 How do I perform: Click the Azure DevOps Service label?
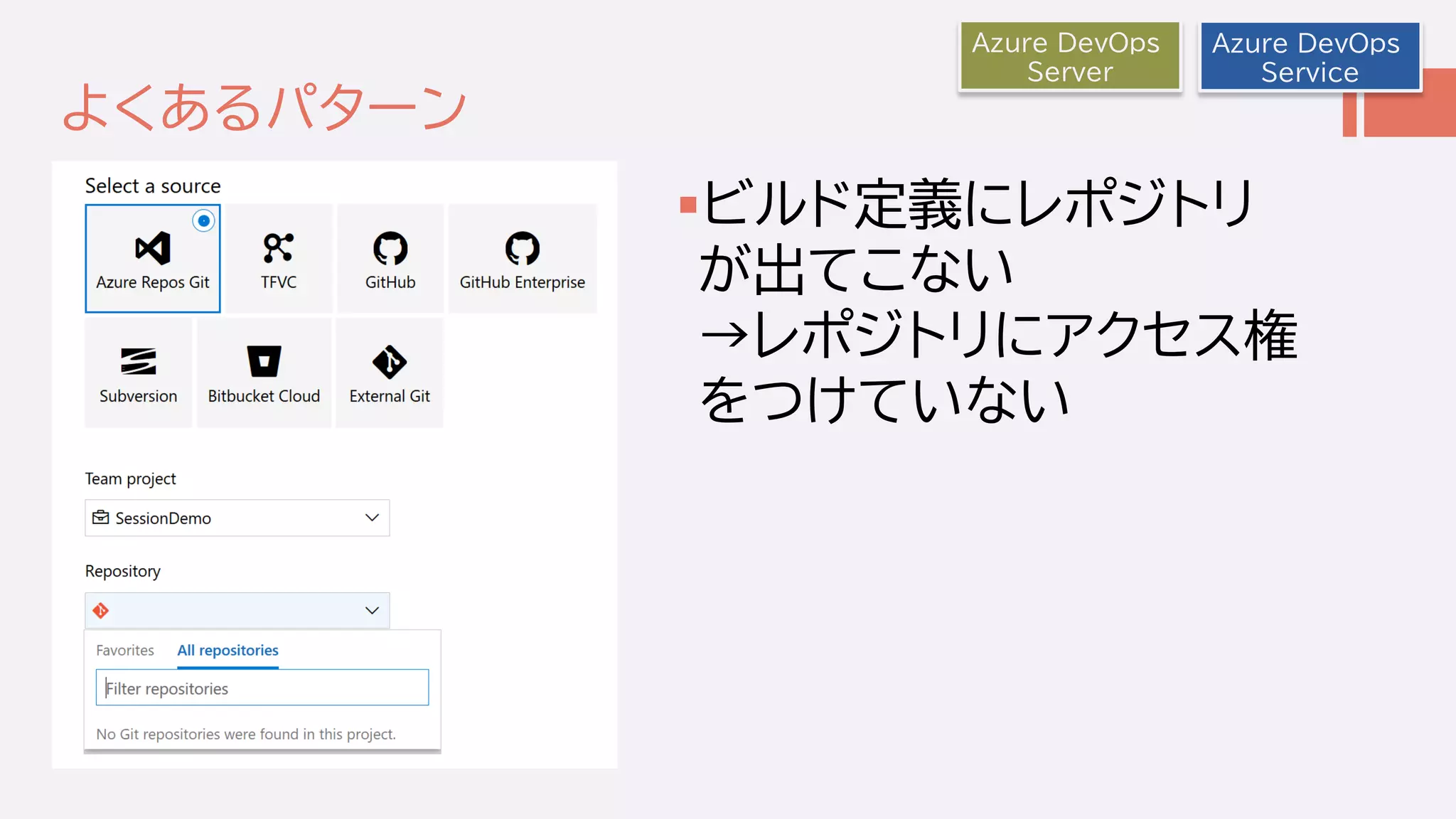[1310, 57]
